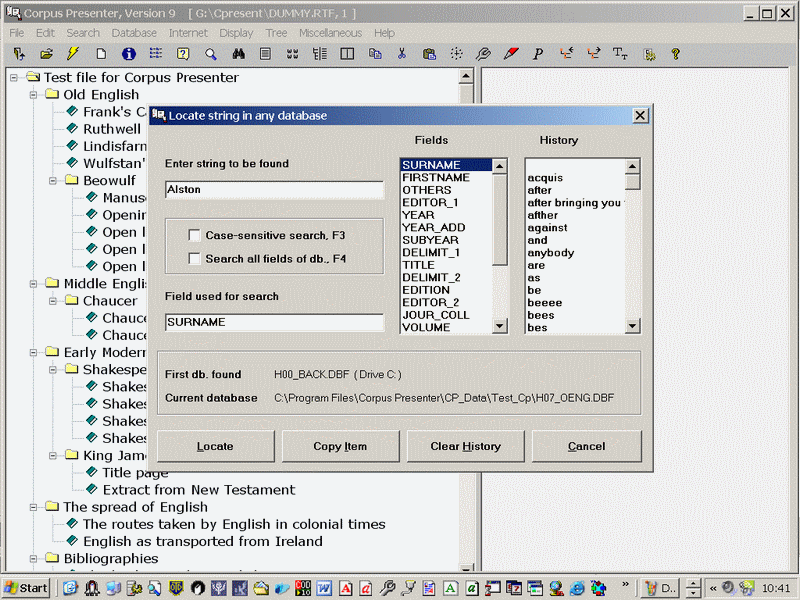Click the scissors cut icon
The height and width of the screenshot is (600, 800).
[402, 54]
